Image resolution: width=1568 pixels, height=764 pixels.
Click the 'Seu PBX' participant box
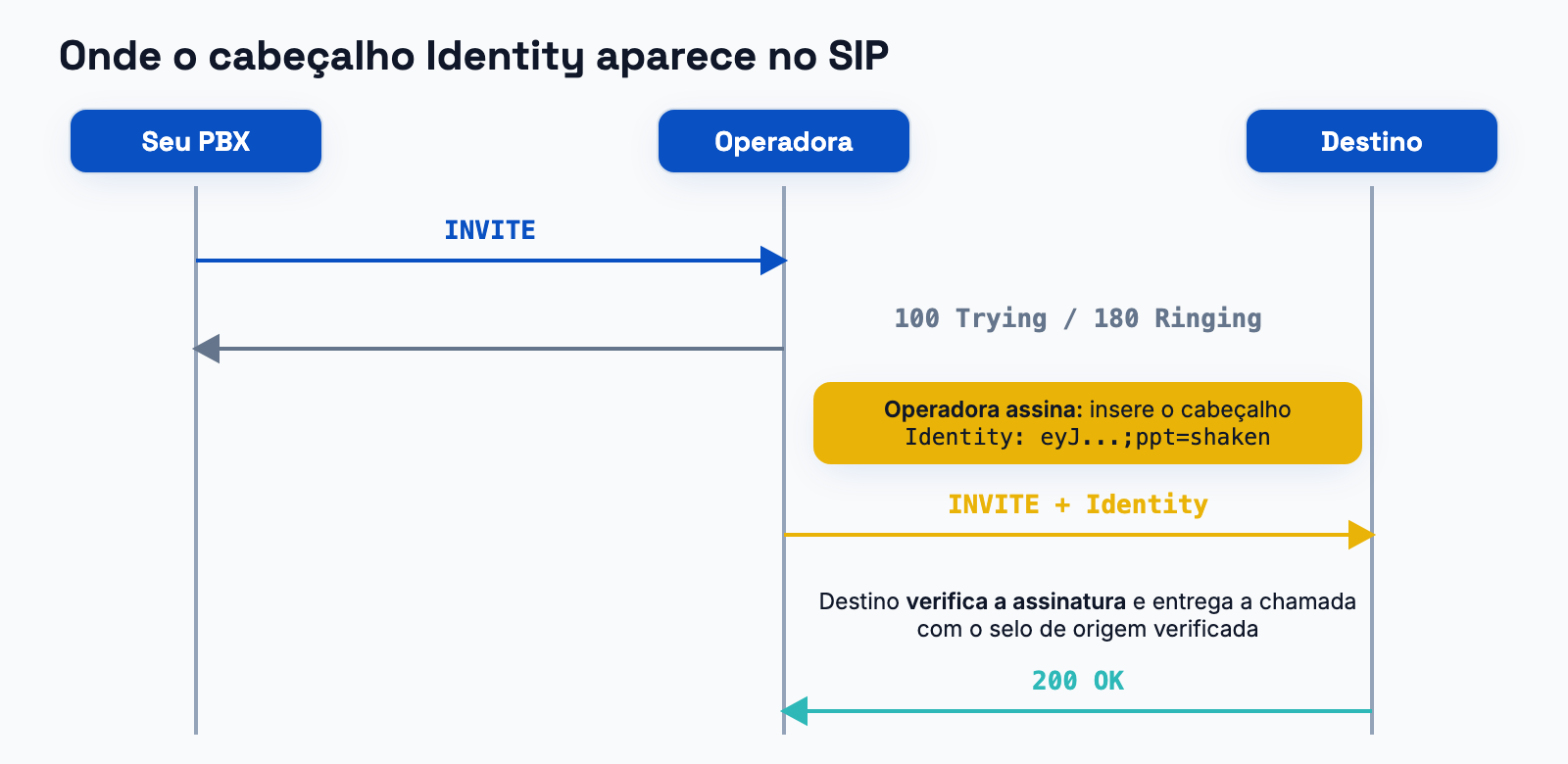point(196,141)
